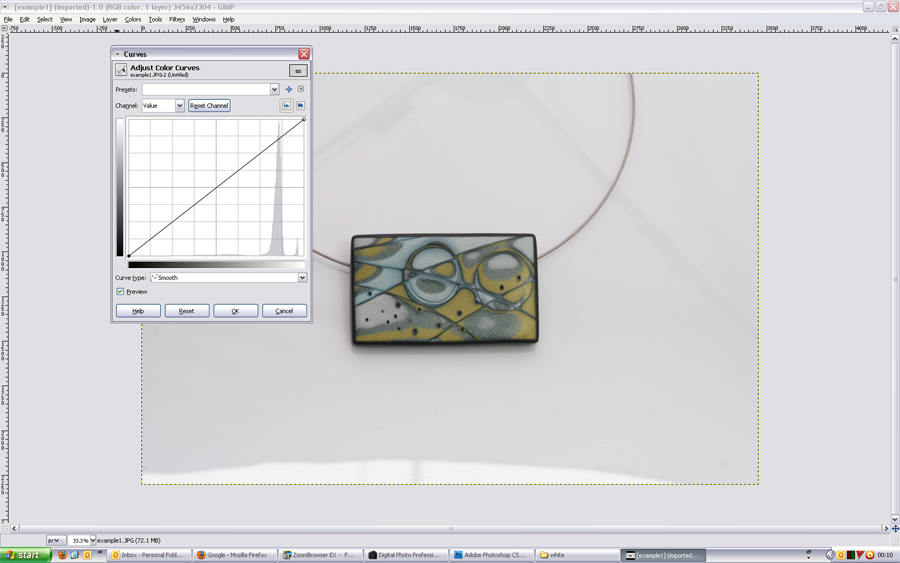Click the image thumbnail button in Curves header
The height and width of the screenshot is (563, 900).
tap(298, 71)
